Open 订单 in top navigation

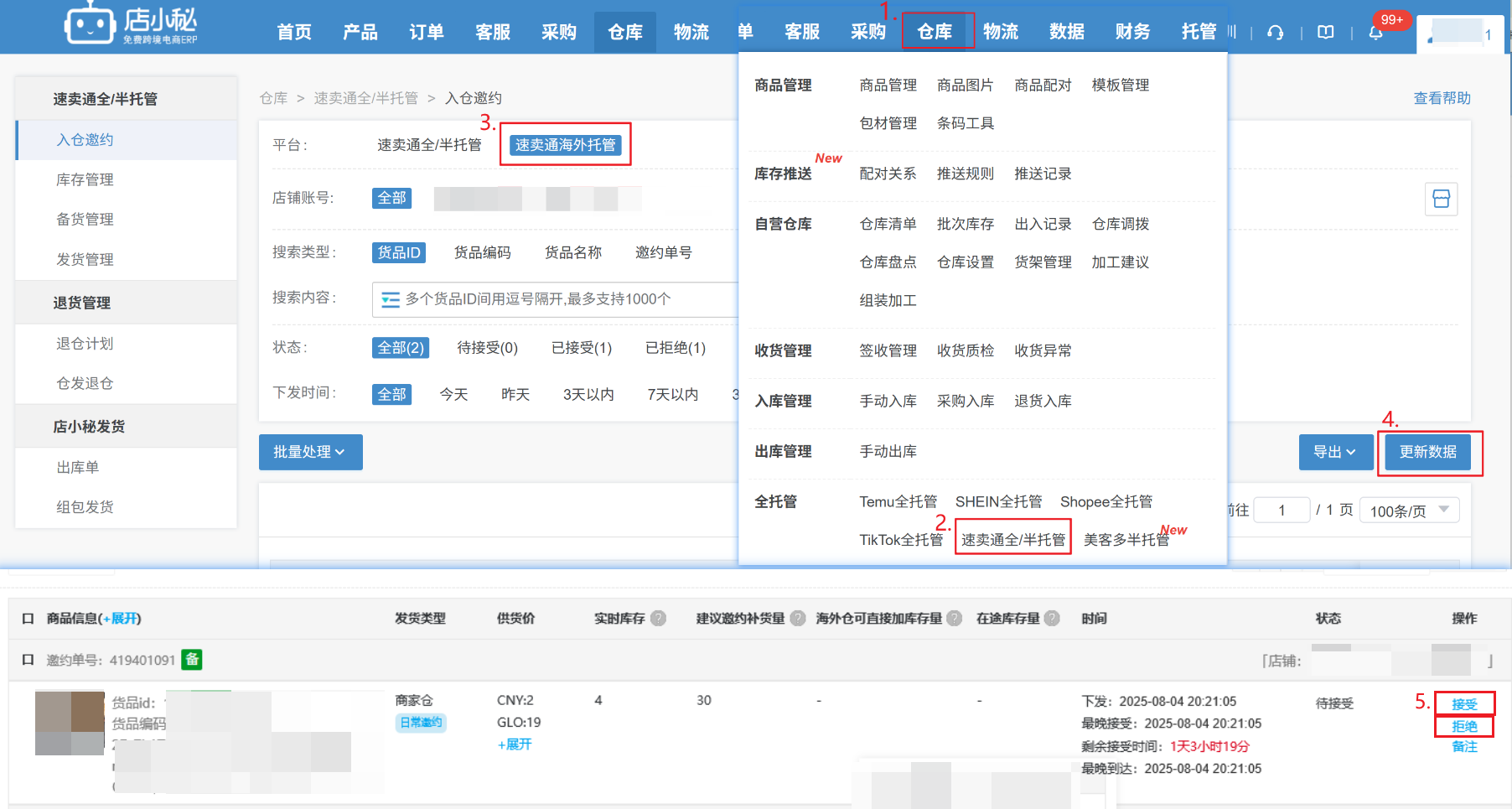(427, 33)
